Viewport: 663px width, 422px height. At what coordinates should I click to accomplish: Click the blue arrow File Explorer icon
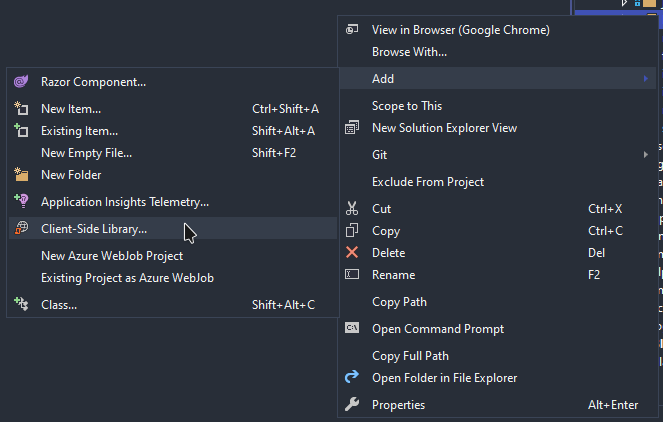click(352, 376)
